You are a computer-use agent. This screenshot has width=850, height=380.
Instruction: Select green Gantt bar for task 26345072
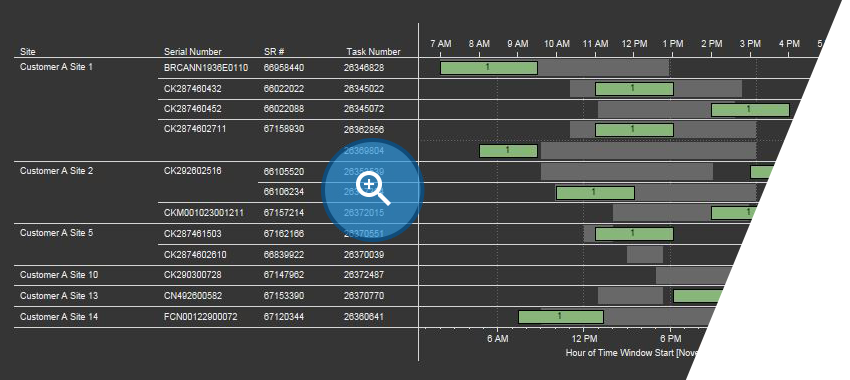pyautogui.click(x=750, y=110)
